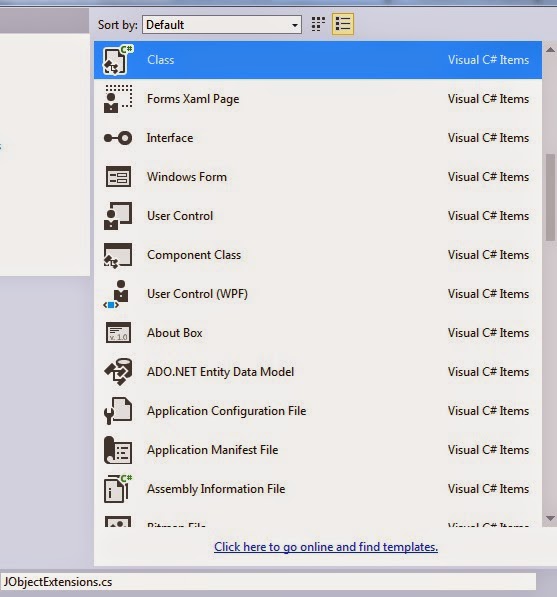This screenshot has width=557, height=597.
Task: Select the Class template icon
Action: click(118, 60)
